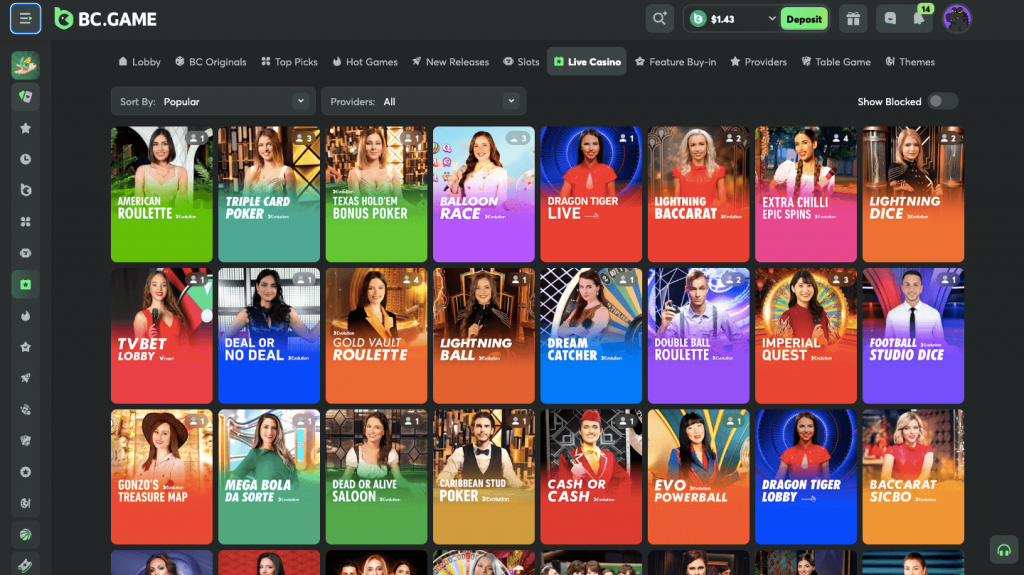
Task: Open the TVBET Lobby card
Action: [x=162, y=336]
